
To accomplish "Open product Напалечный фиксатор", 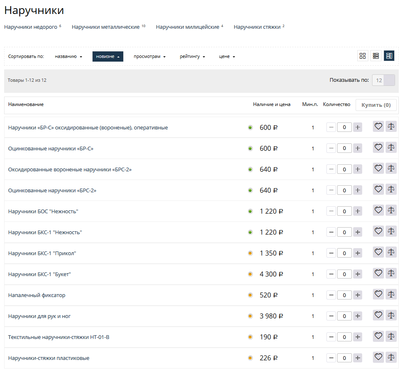I will (x=37, y=295).
